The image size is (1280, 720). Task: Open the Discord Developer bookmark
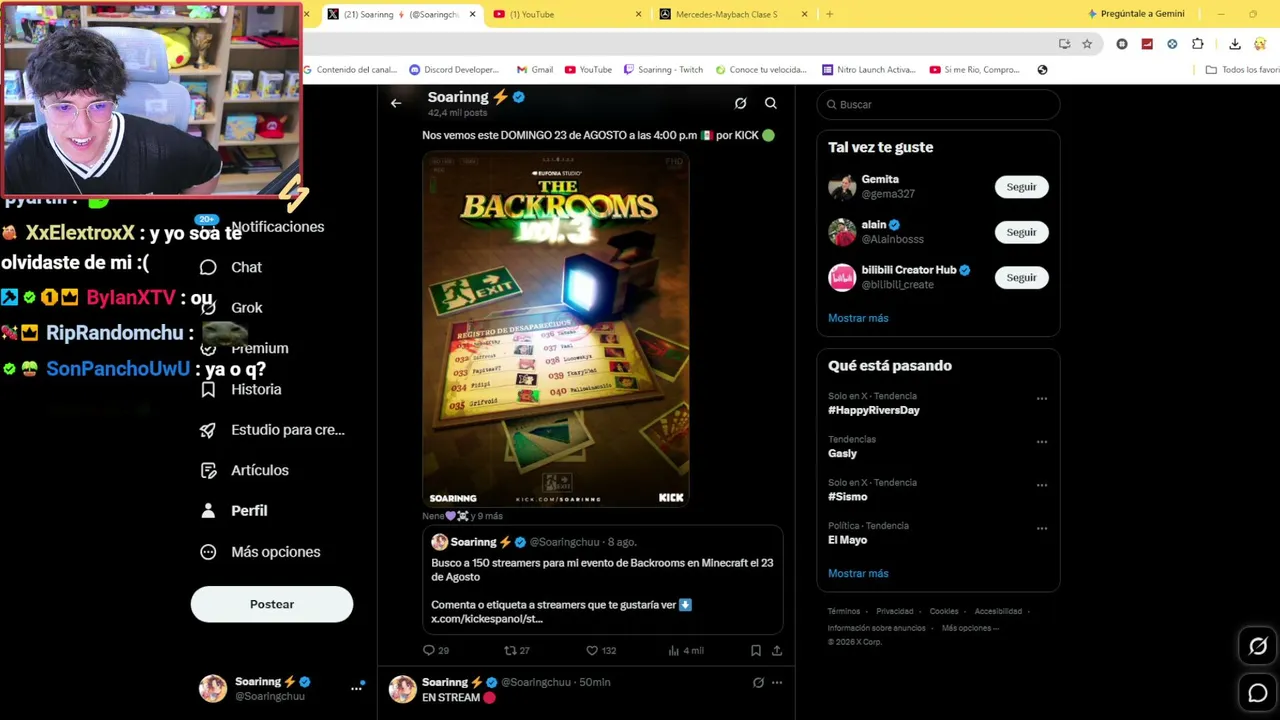[454, 70]
